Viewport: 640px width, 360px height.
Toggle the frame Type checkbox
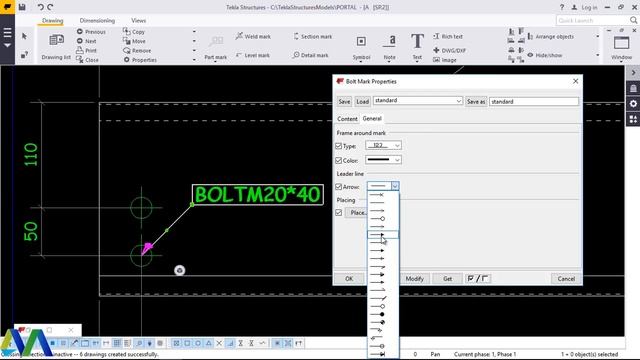pyautogui.click(x=338, y=146)
